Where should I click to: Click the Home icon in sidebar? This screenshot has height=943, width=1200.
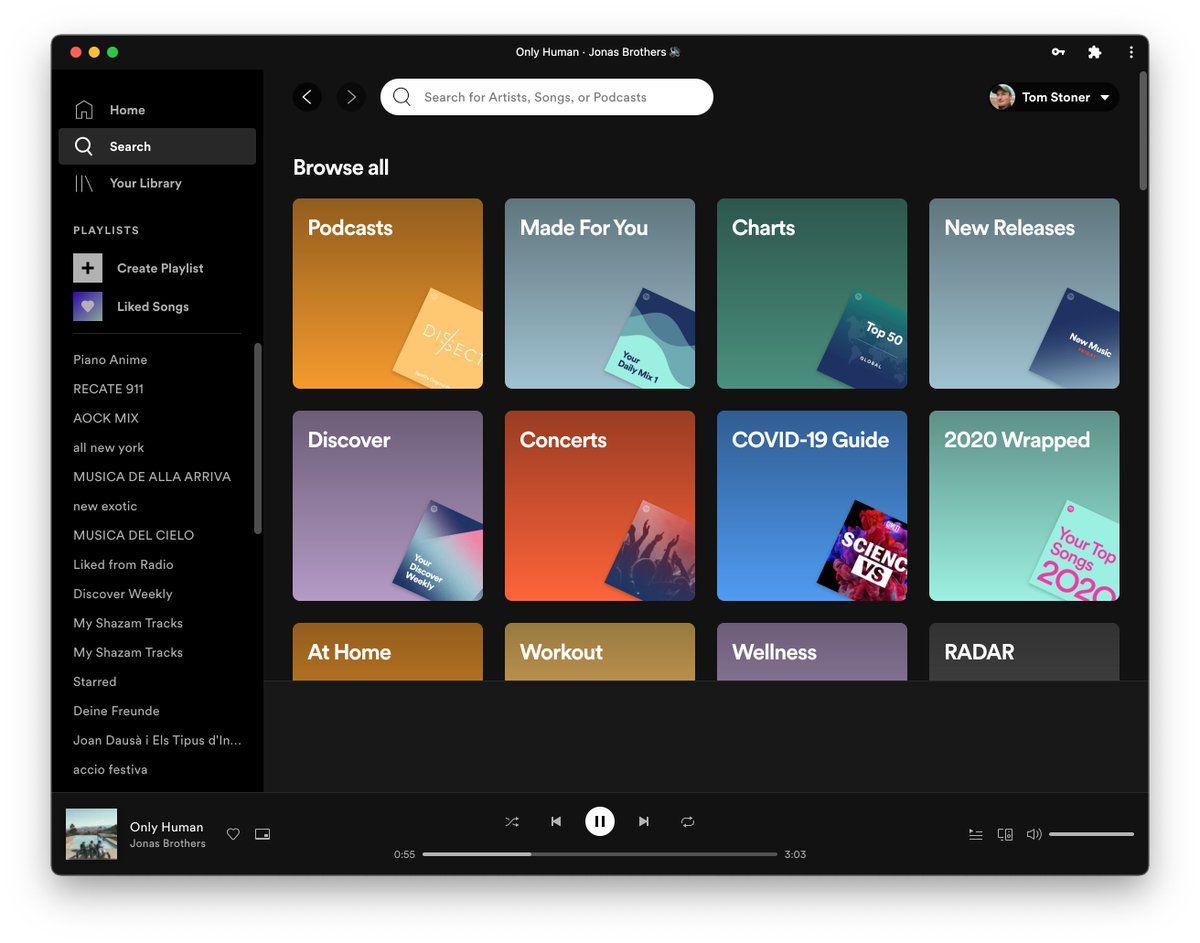coord(85,110)
